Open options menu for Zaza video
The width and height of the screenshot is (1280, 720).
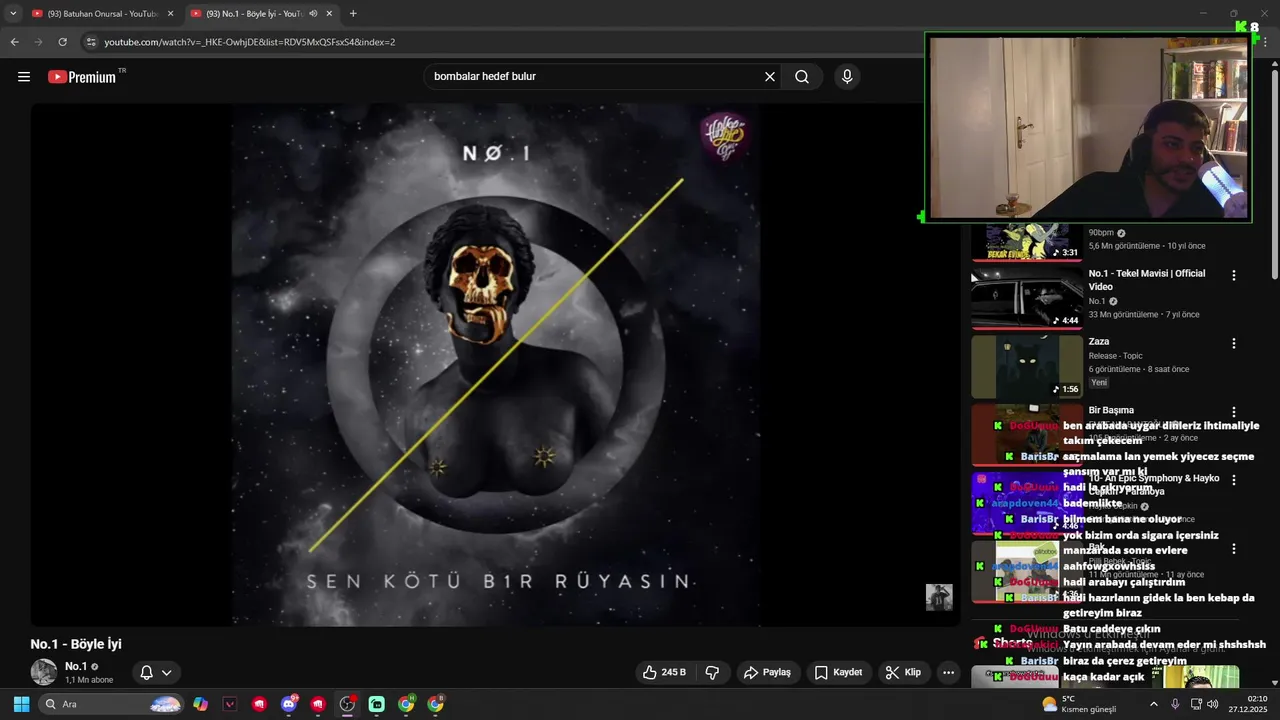click(x=1234, y=343)
